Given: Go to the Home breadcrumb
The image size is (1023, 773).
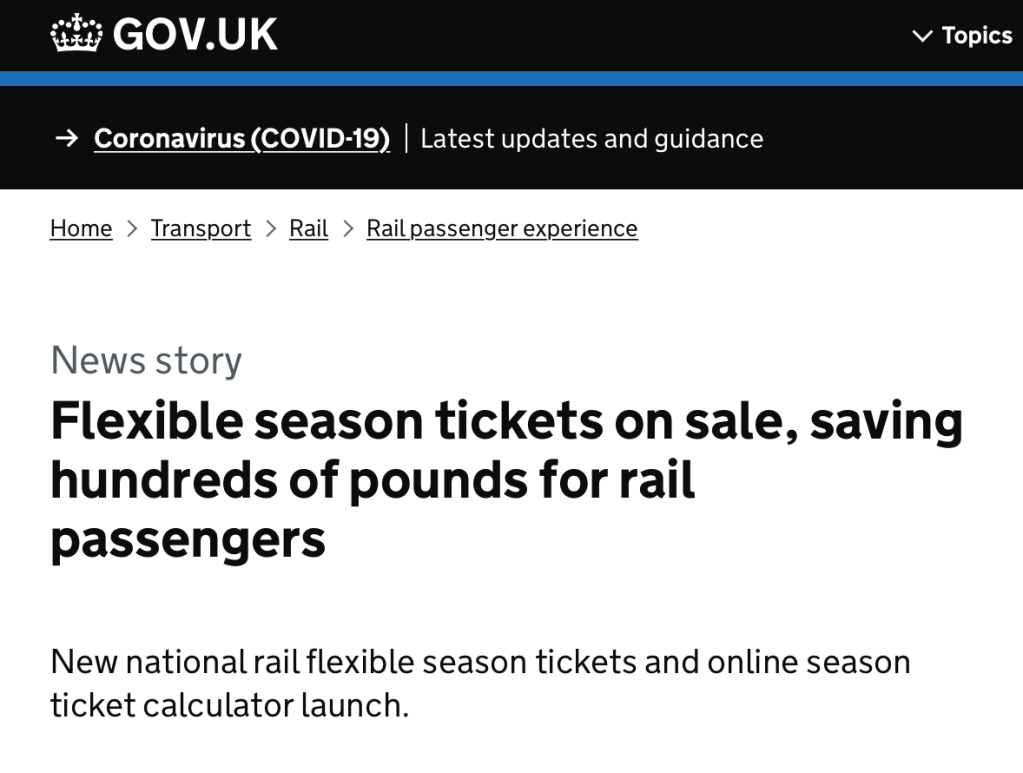Looking at the screenshot, I should tap(81, 229).
